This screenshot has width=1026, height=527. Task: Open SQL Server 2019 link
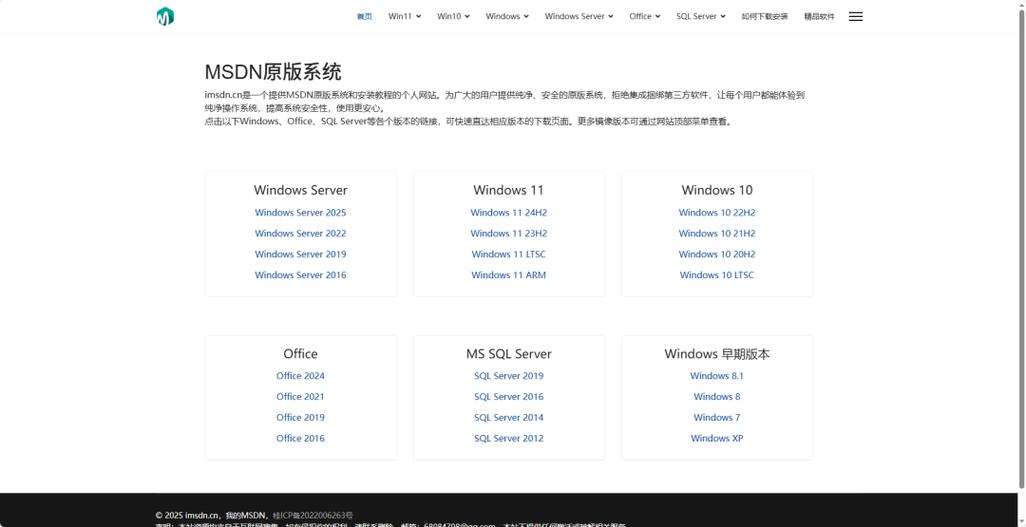(x=508, y=376)
